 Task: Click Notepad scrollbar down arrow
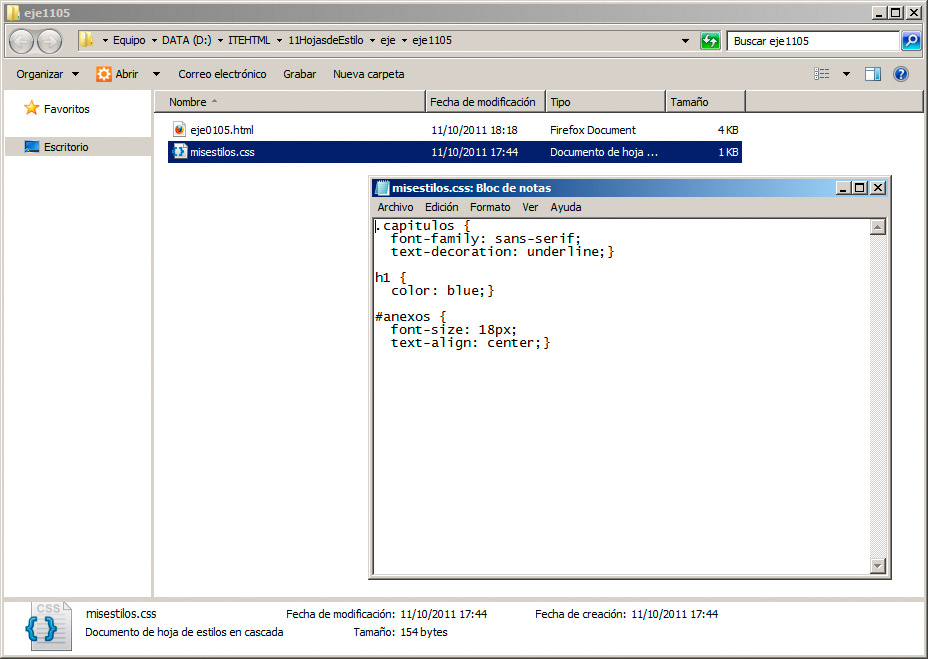coord(878,566)
